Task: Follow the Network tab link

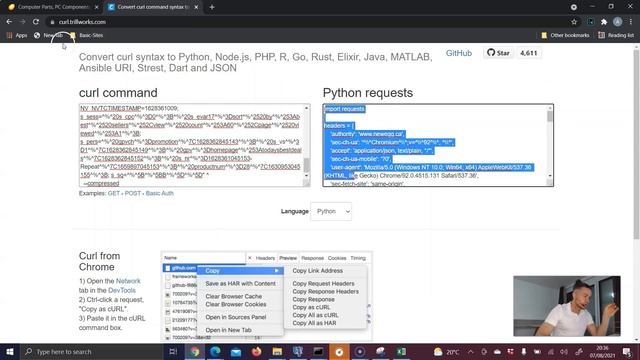Action: [x=128, y=281]
